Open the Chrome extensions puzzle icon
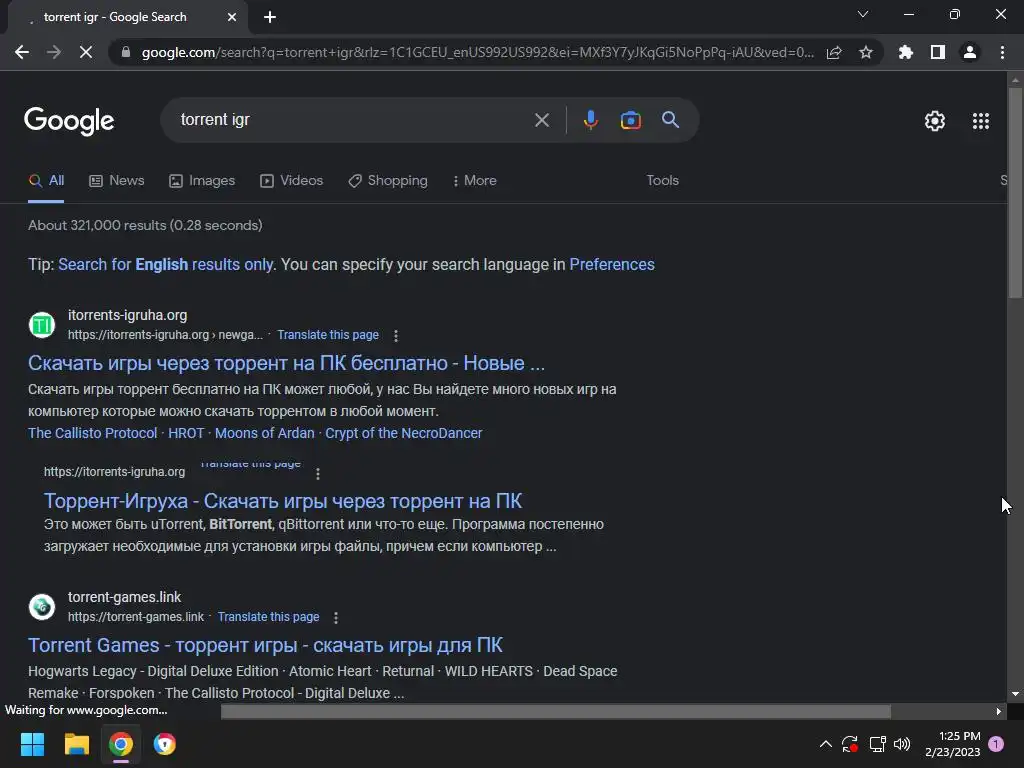 (x=906, y=52)
